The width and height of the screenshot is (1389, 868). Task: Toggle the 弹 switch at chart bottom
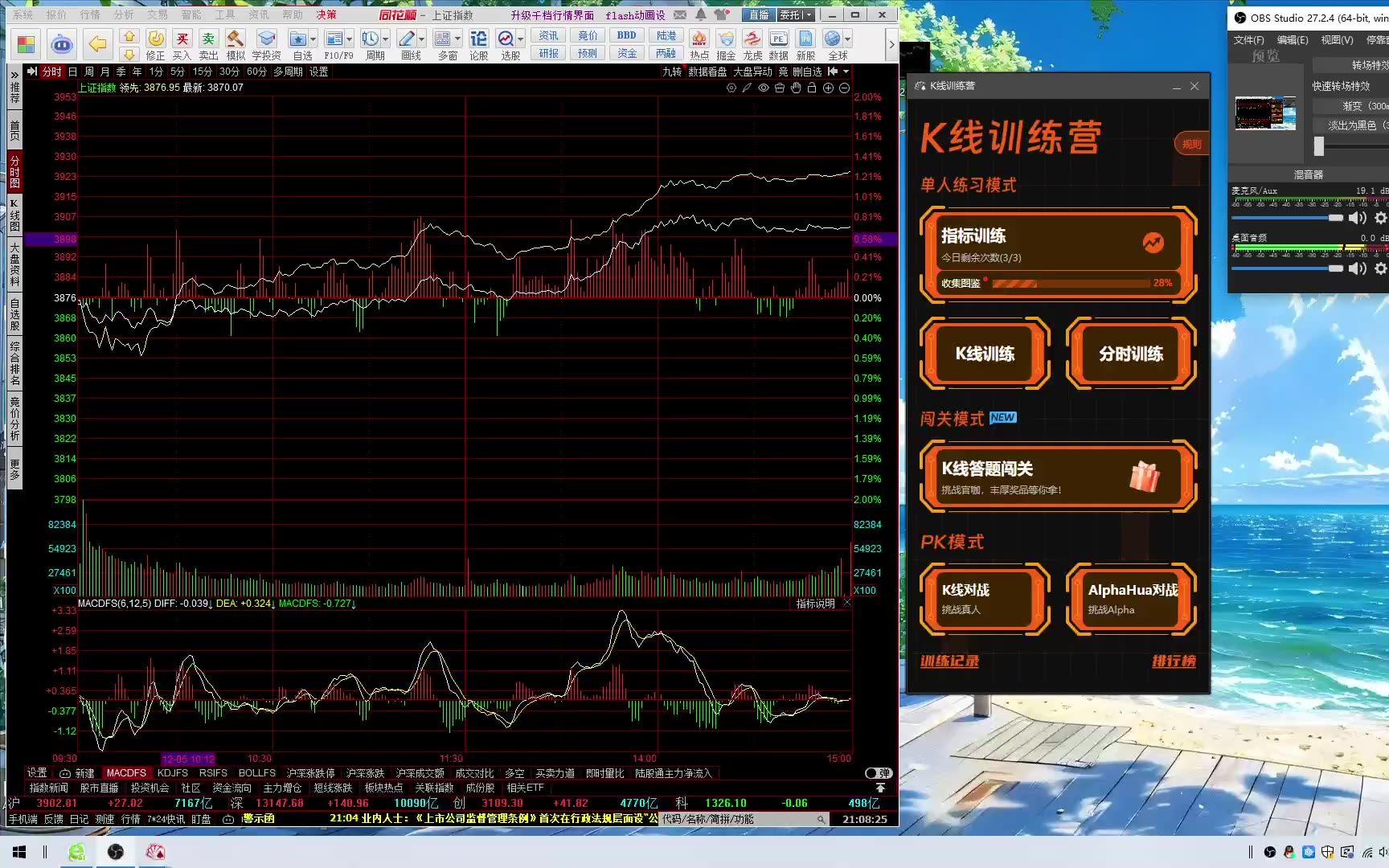pos(878,773)
